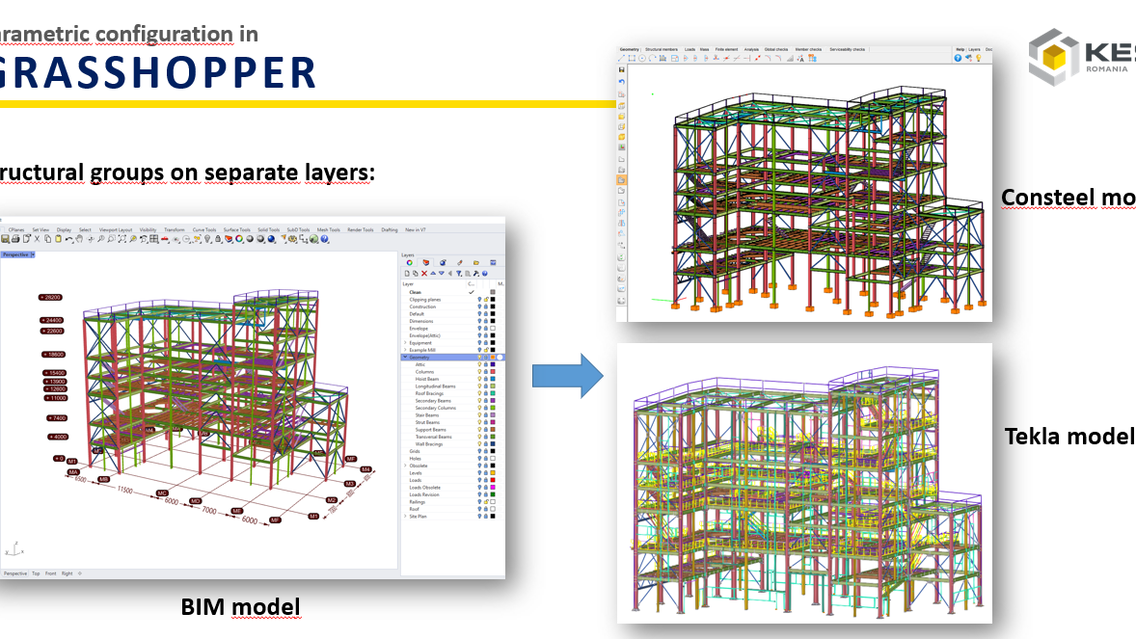Switch to Structural members tab in Consteel
The image size is (1136, 639).
pyautogui.click(x=661, y=49)
